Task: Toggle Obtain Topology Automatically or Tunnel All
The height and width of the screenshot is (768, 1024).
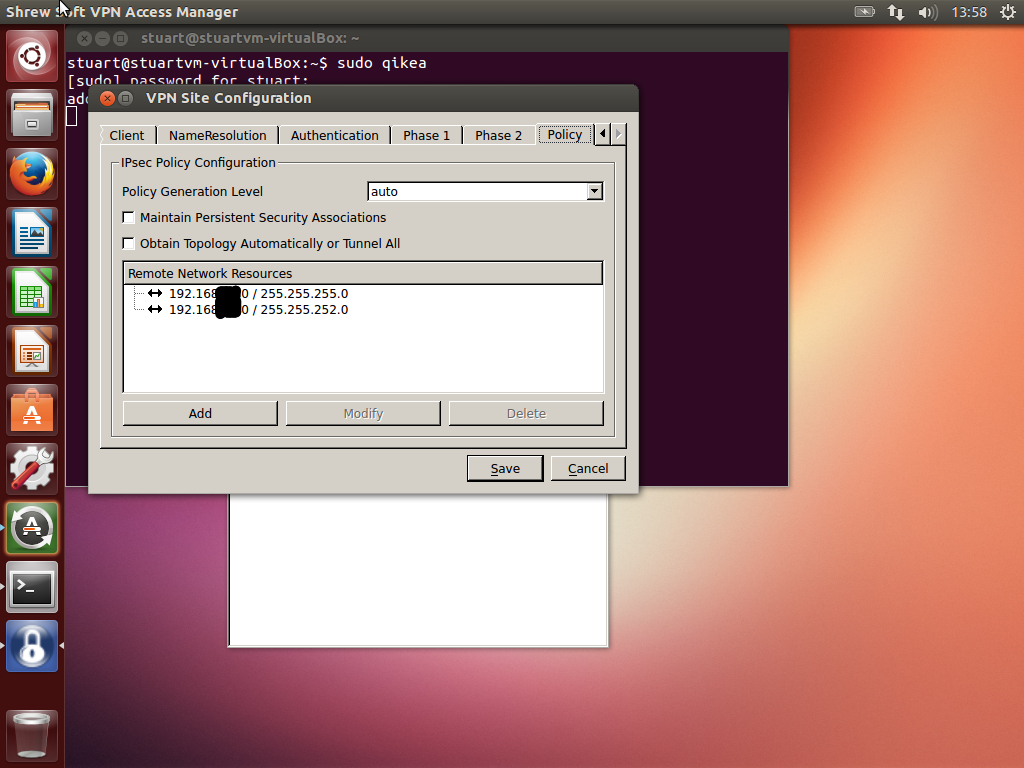Action: [129, 244]
